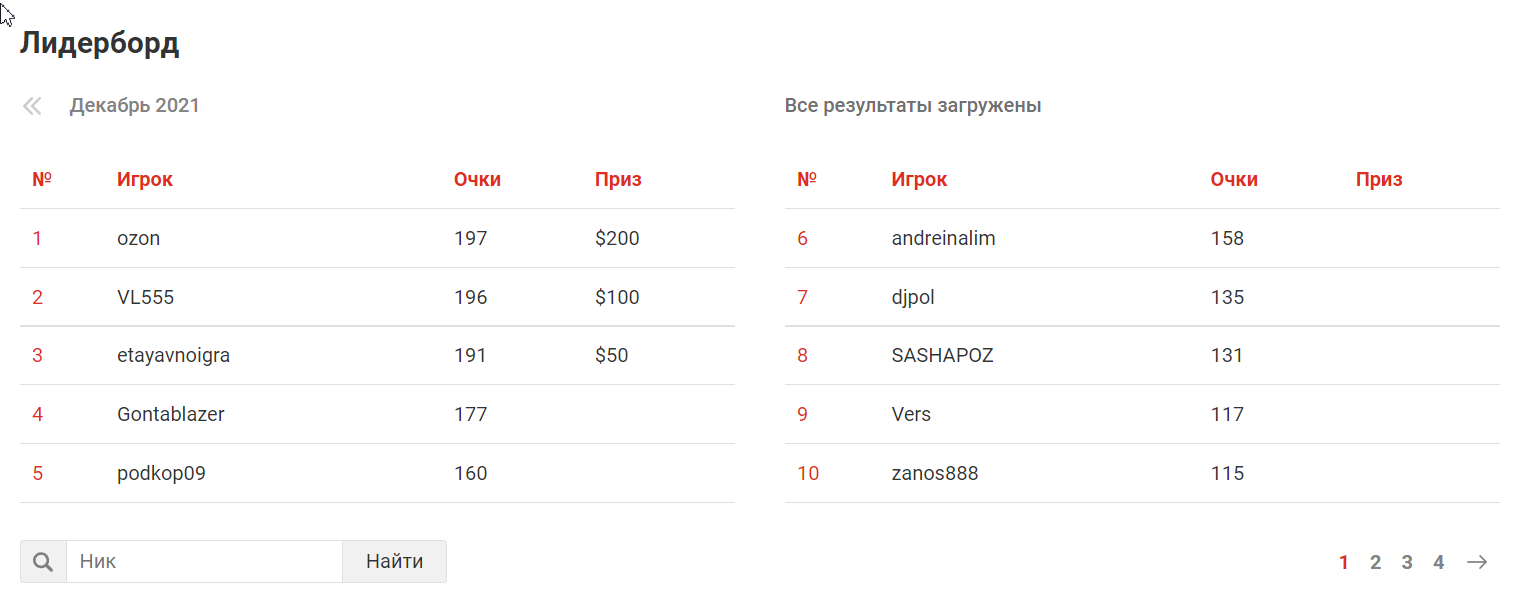Click on player zanos888
This screenshot has width=1532, height=610.
coord(935,473)
